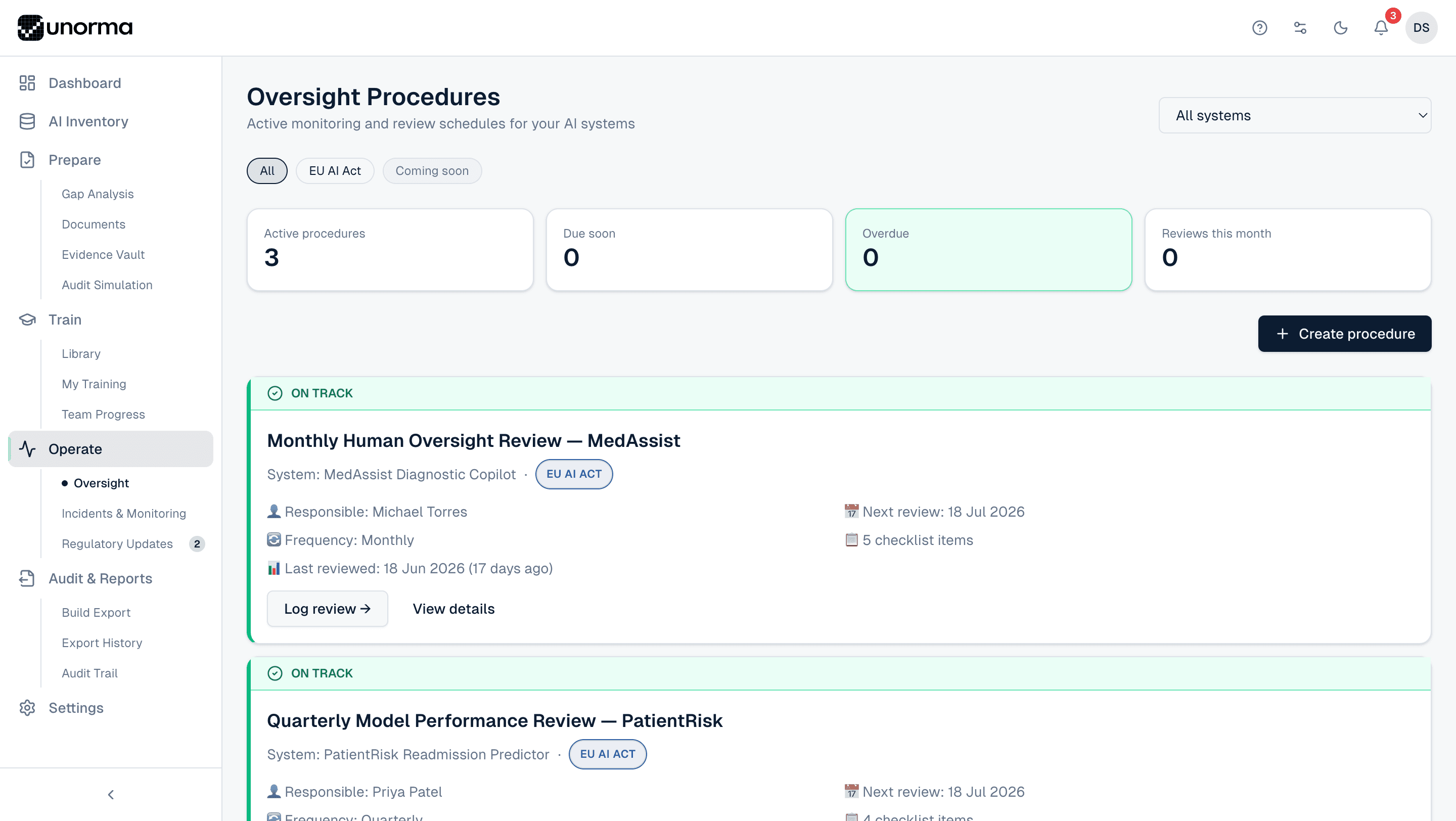
Task: Click person icon beside Michael Torres
Action: (x=274, y=512)
